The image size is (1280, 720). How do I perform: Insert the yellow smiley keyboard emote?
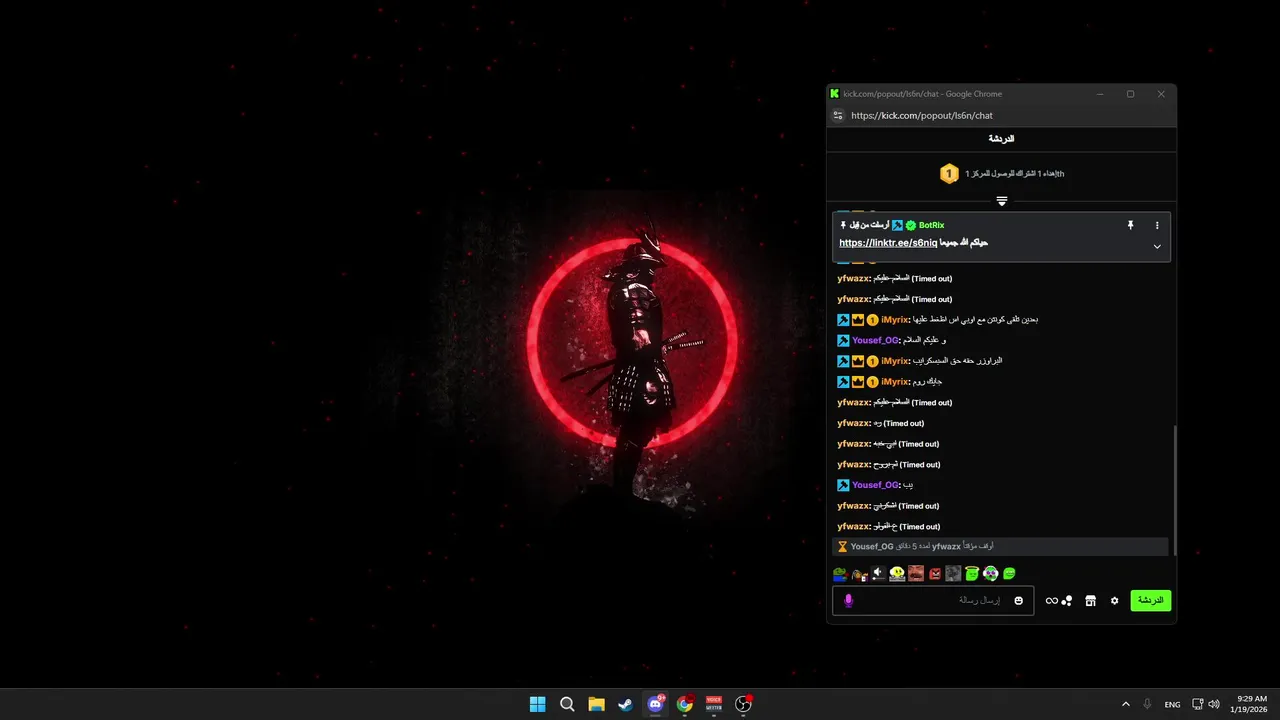[x=897, y=574]
